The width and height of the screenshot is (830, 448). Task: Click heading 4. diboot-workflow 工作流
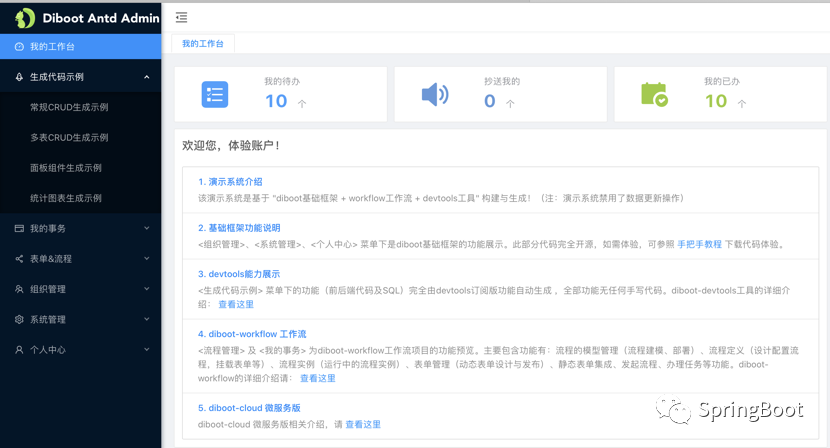252,334
